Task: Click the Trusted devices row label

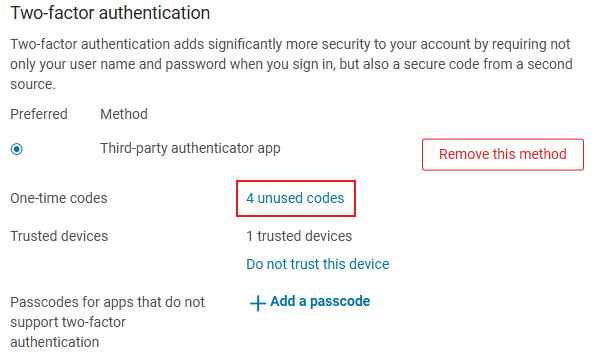Action: point(59,236)
